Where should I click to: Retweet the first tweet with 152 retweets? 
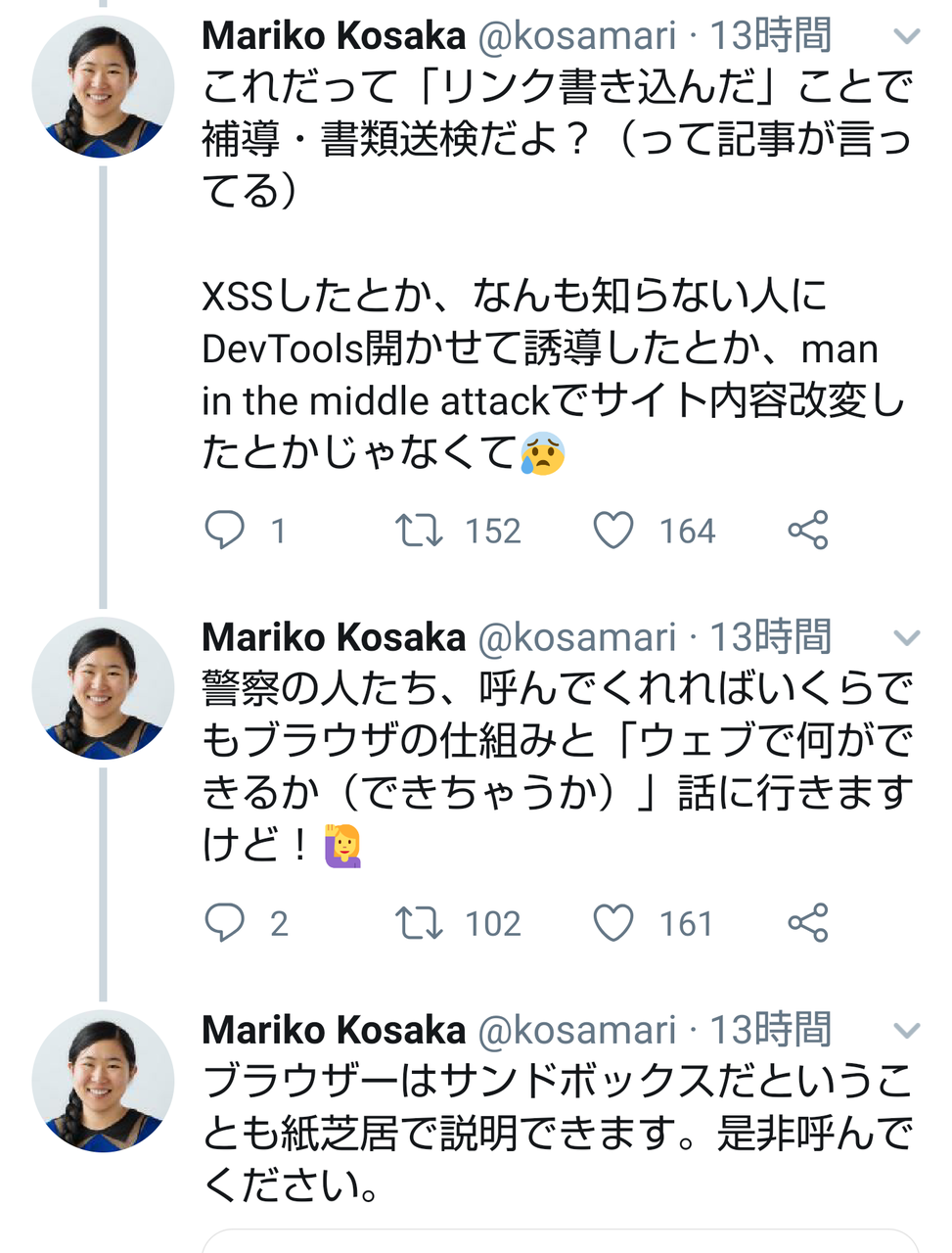pyautogui.click(x=419, y=531)
